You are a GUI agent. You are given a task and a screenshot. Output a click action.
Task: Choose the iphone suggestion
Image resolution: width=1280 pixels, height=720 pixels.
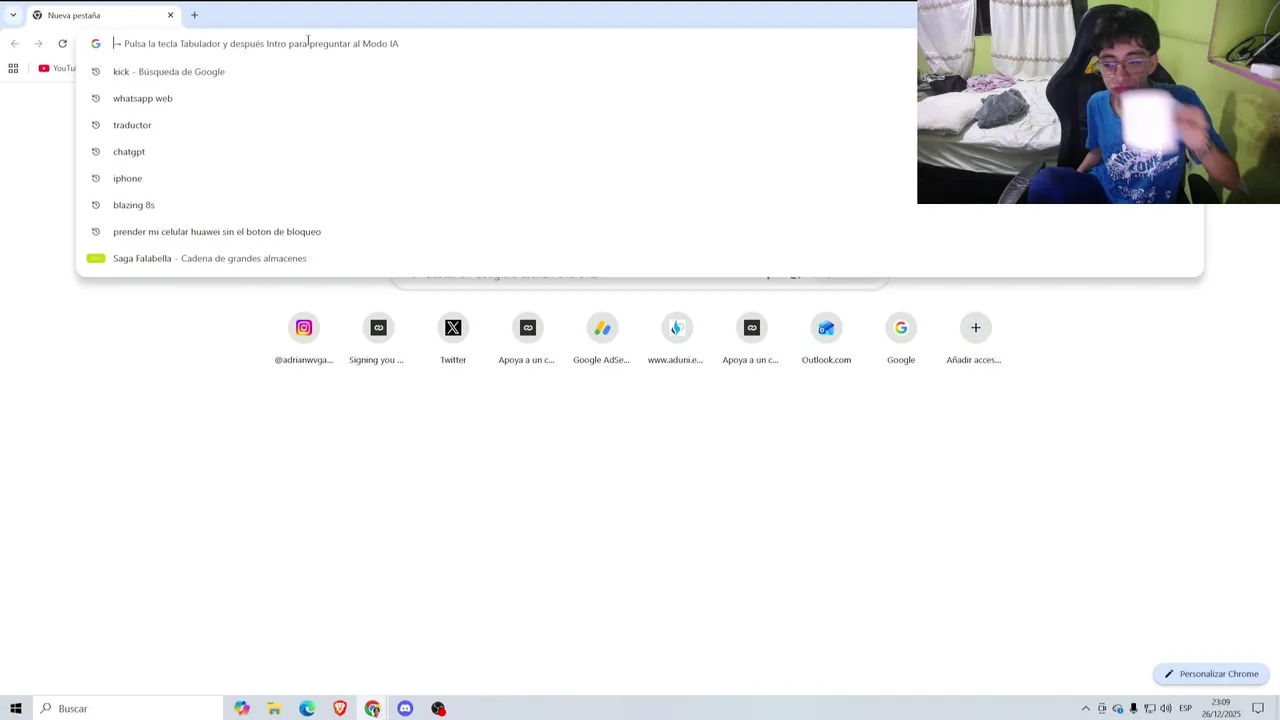(640, 178)
